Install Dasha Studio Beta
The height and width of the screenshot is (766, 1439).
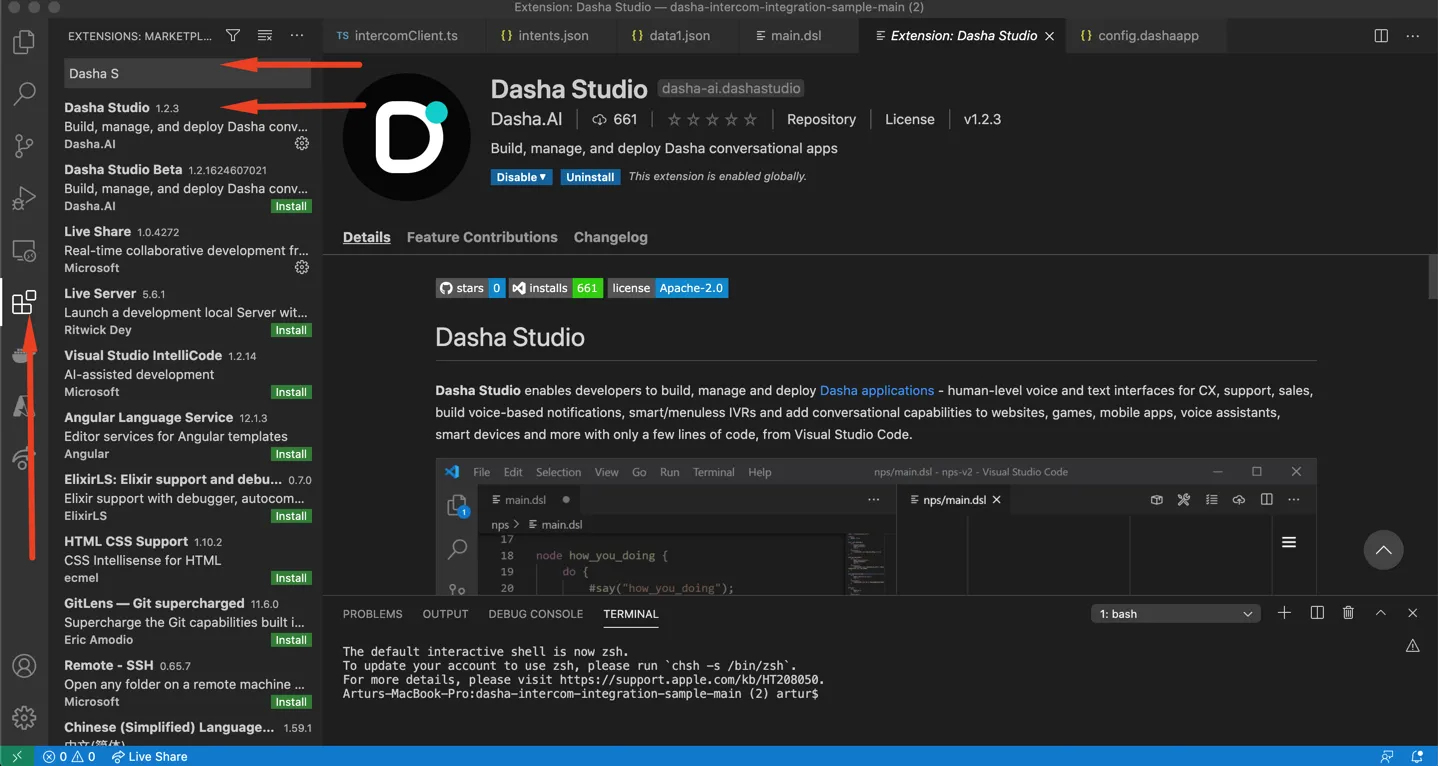tap(291, 206)
